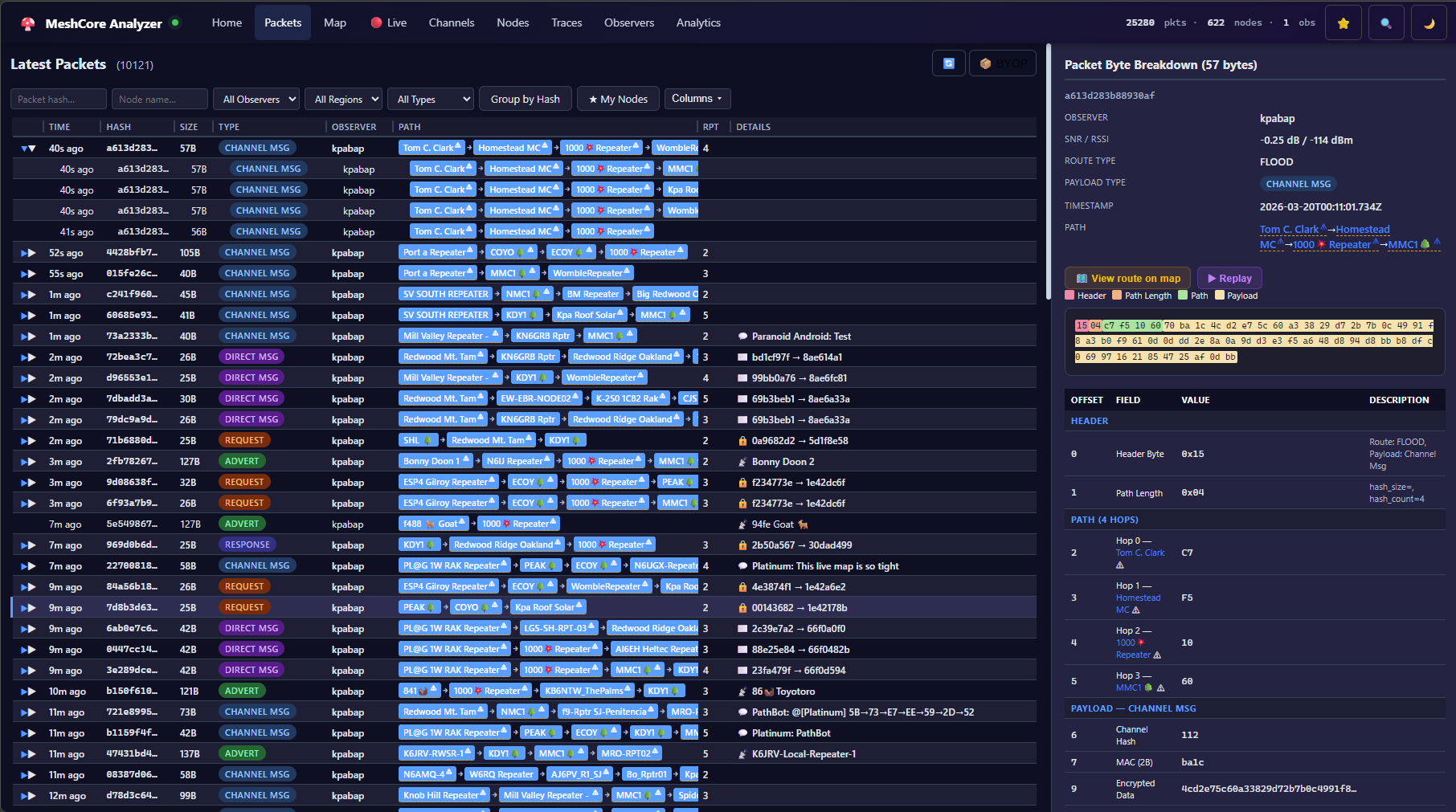Click View route on map
Viewport: 1456px width, 812px height.
point(1127,278)
